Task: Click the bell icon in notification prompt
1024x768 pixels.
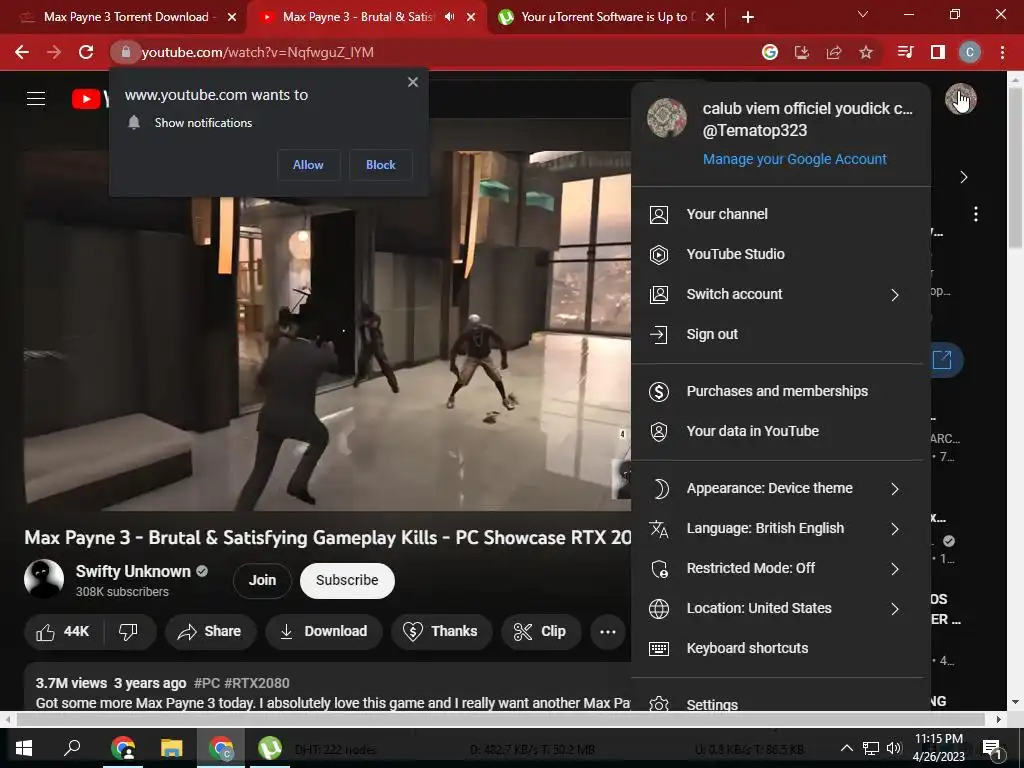Action: pyautogui.click(x=134, y=123)
